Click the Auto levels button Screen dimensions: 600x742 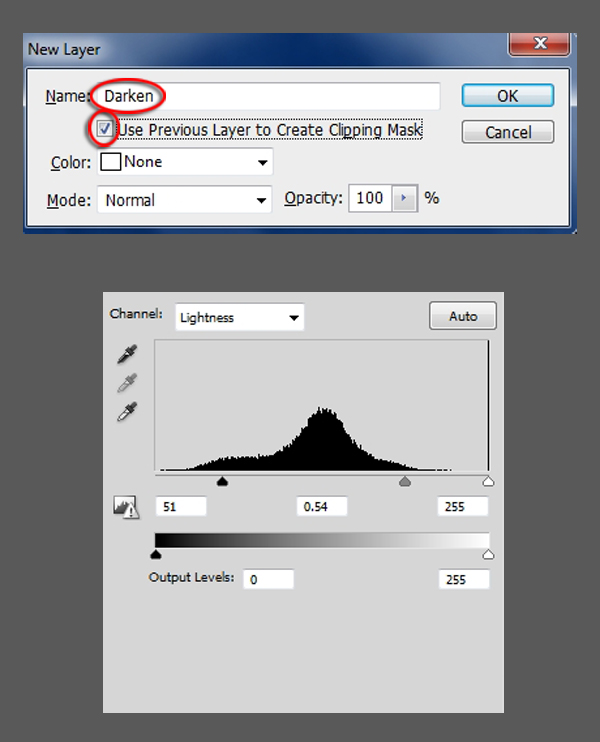(463, 316)
